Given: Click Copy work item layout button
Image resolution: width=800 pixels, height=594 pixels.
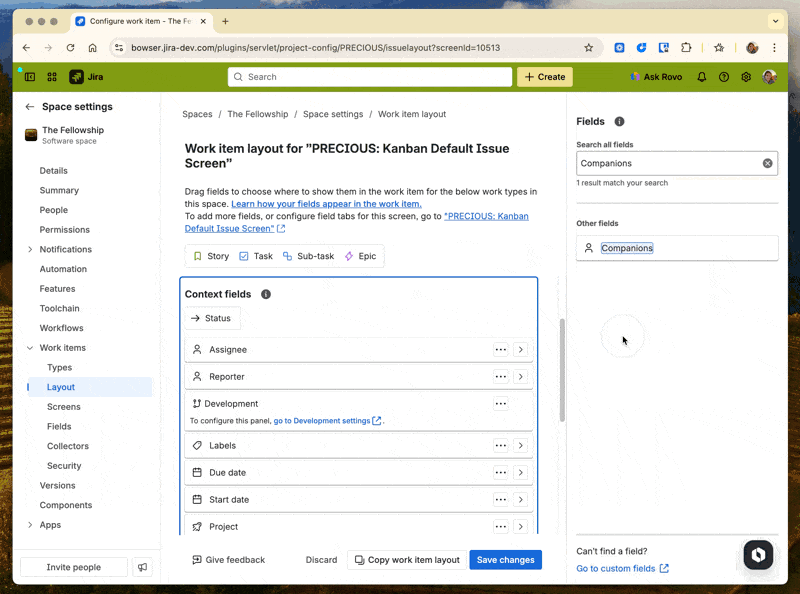Looking at the screenshot, I should 407,560.
